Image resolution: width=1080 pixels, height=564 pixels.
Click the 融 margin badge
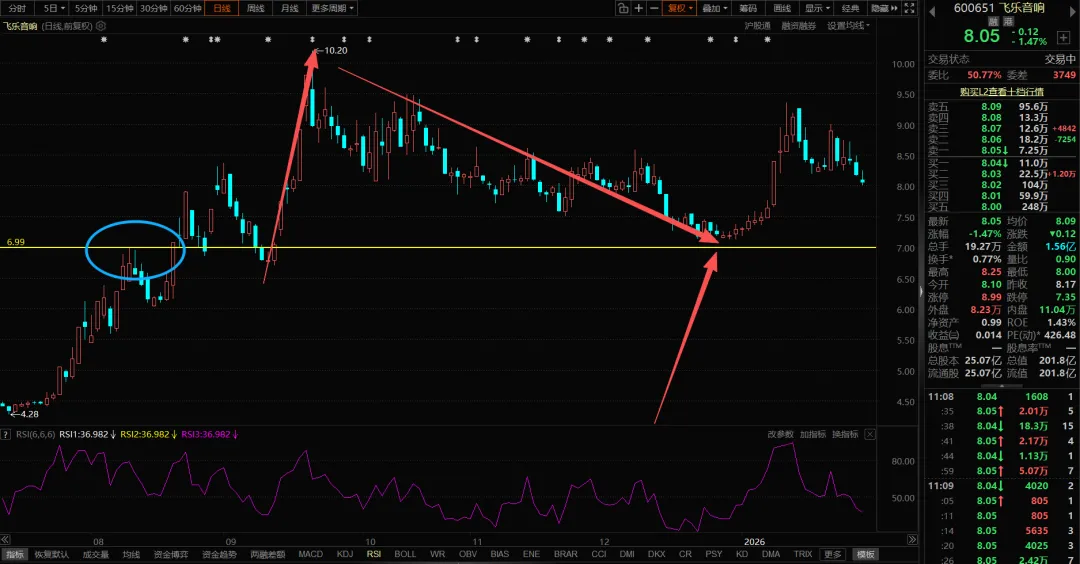coord(994,22)
